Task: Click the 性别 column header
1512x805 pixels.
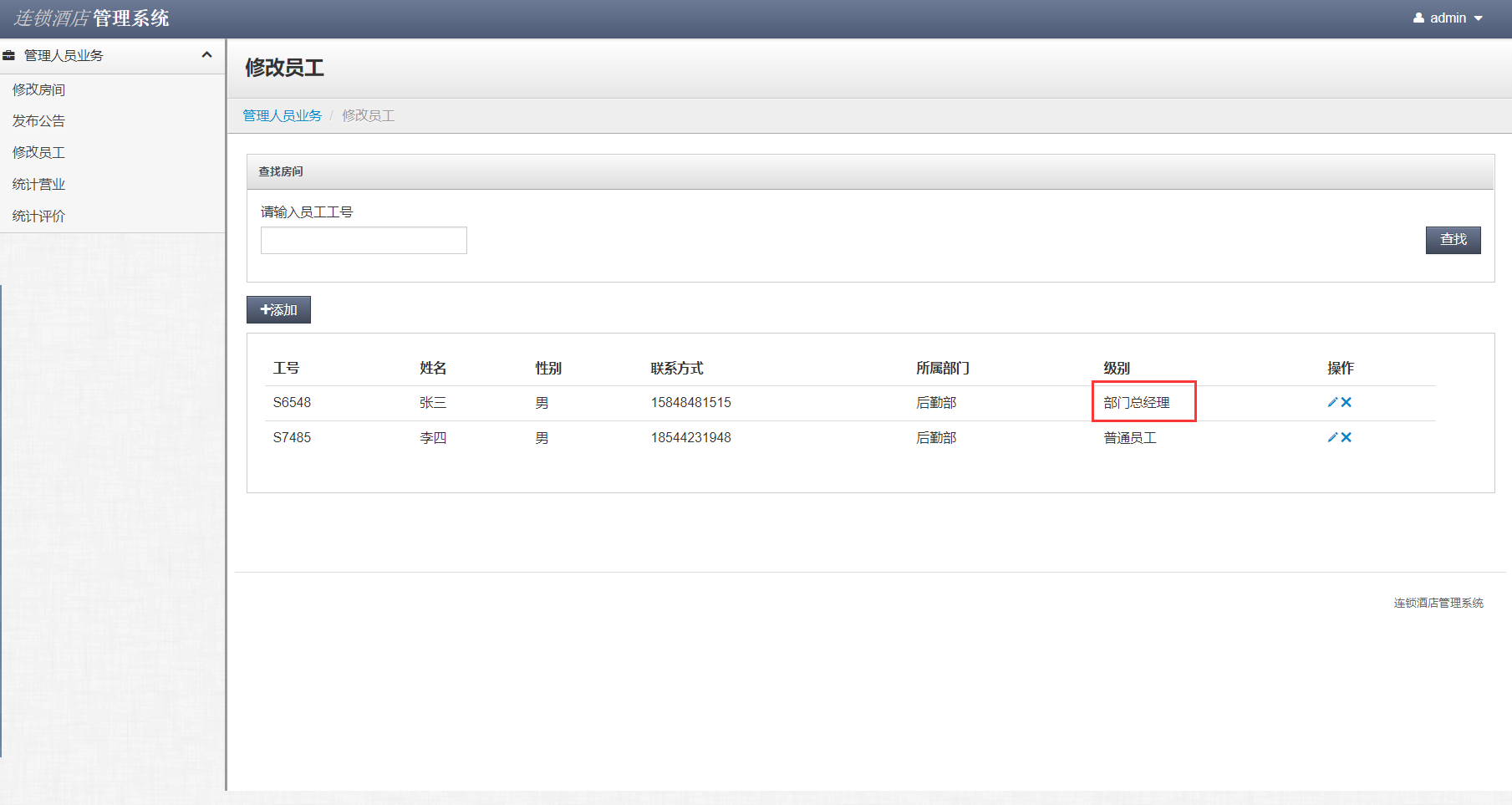Action: 548,368
